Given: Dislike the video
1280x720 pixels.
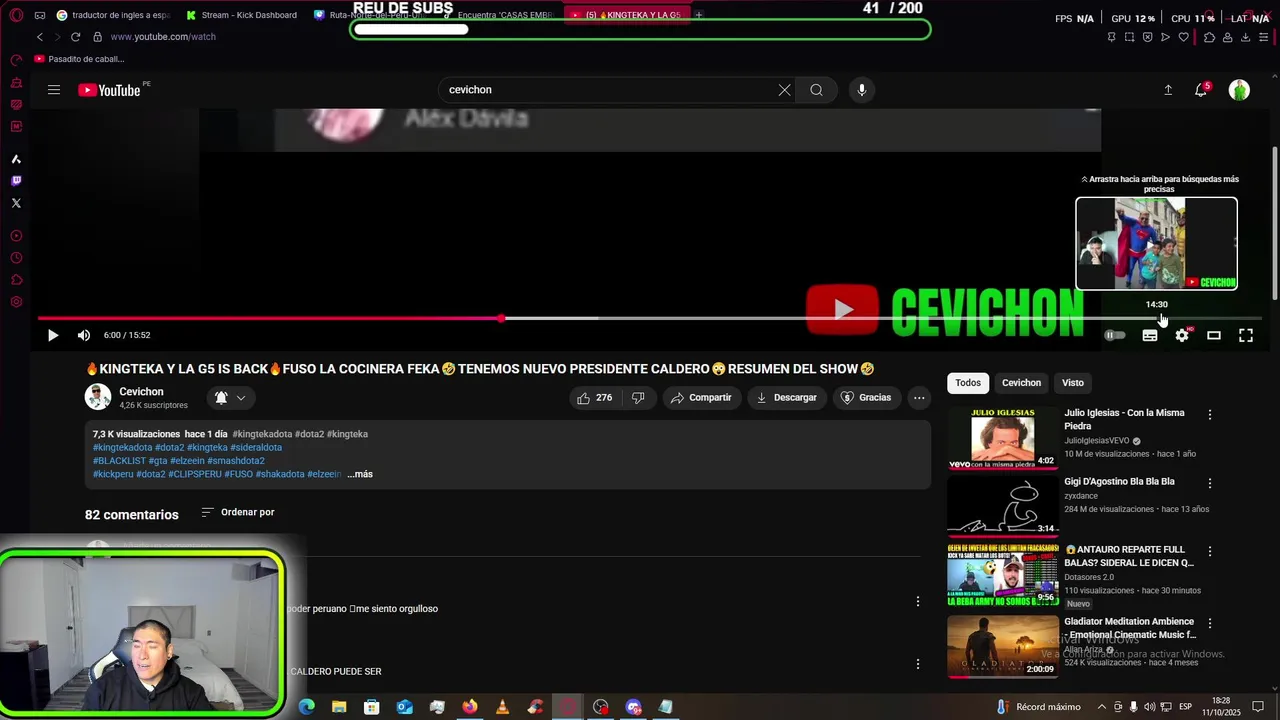Looking at the screenshot, I should [x=638, y=398].
